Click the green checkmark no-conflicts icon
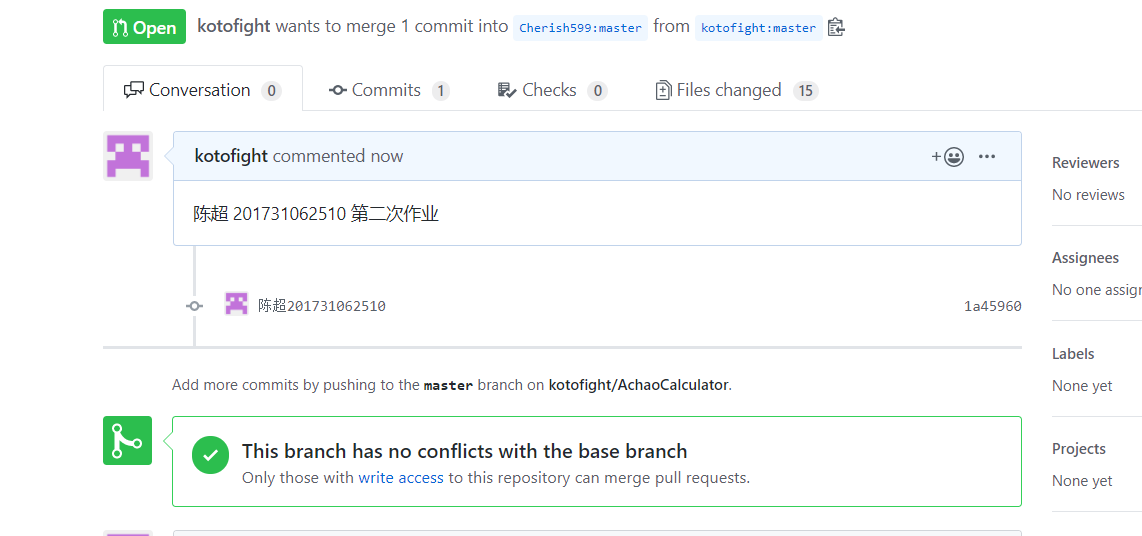The image size is (1142, 536). [x=210, y=455]
